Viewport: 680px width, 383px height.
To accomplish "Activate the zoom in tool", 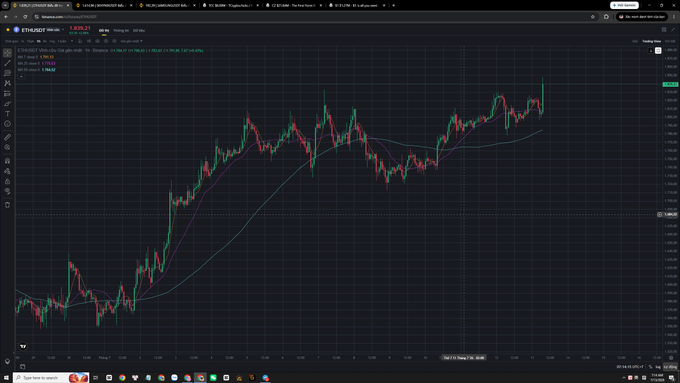I will click(x=7, y=147).
